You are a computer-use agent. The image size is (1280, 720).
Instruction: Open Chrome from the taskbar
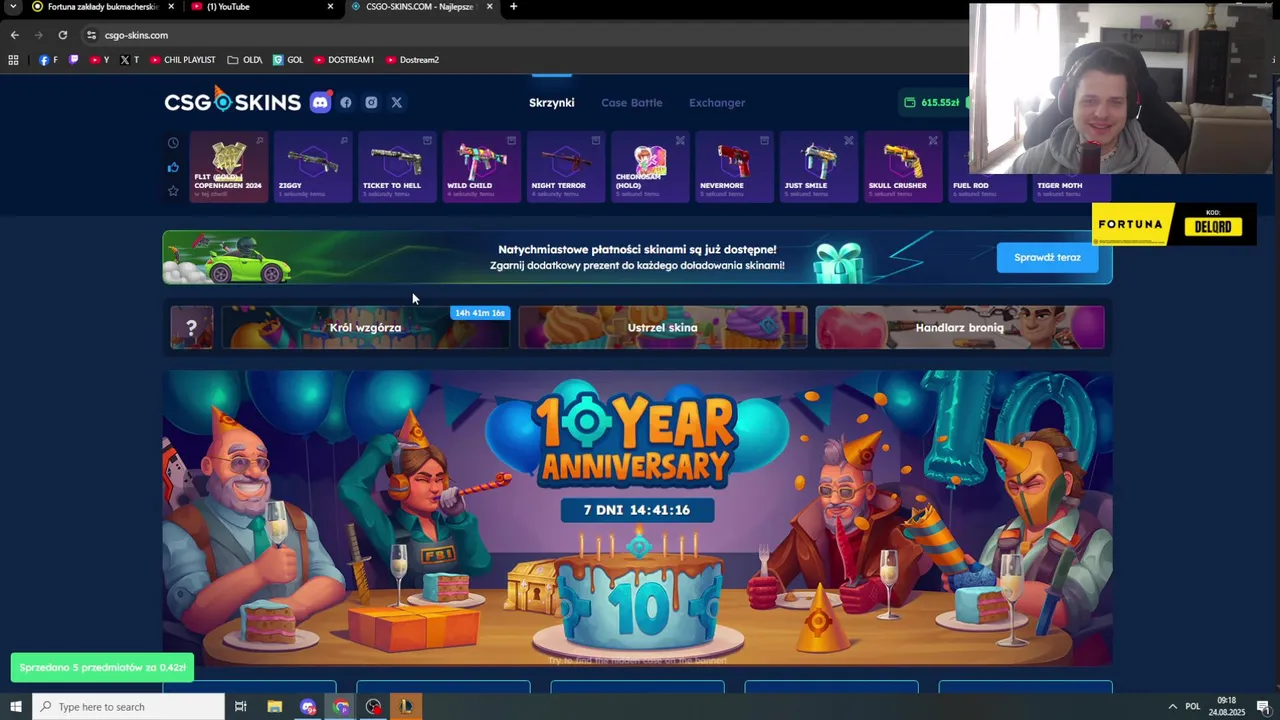341,707
